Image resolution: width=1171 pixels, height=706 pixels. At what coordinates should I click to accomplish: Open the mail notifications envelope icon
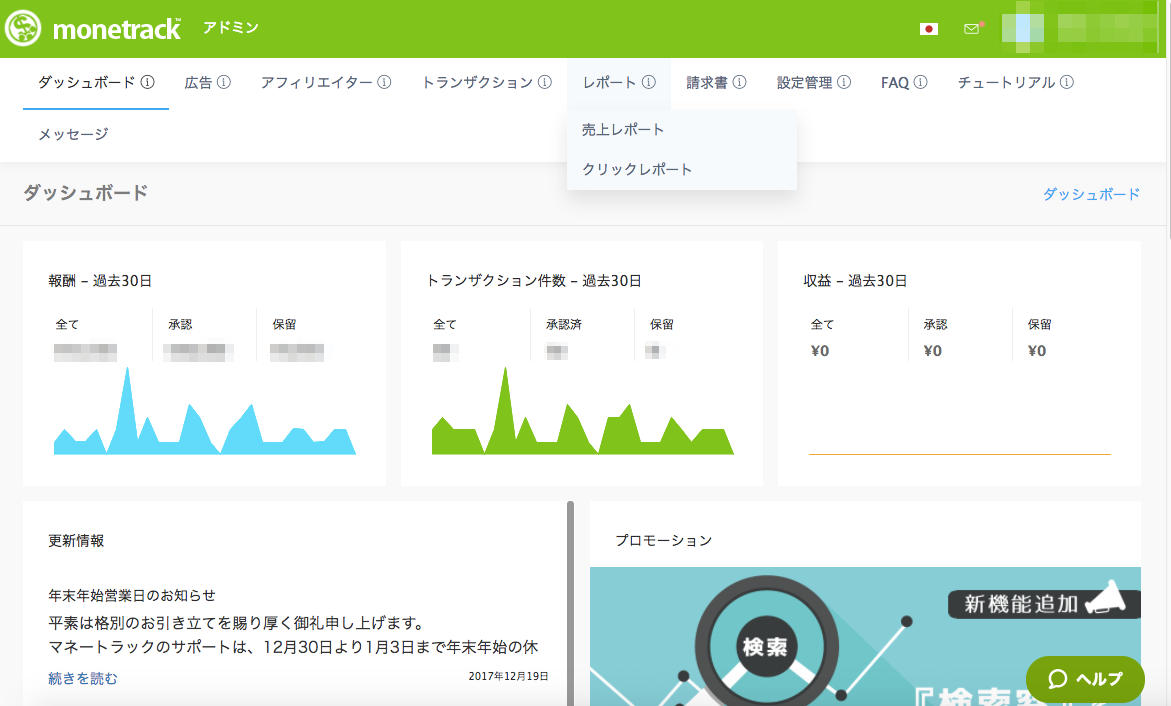click(x=971, y=29)
